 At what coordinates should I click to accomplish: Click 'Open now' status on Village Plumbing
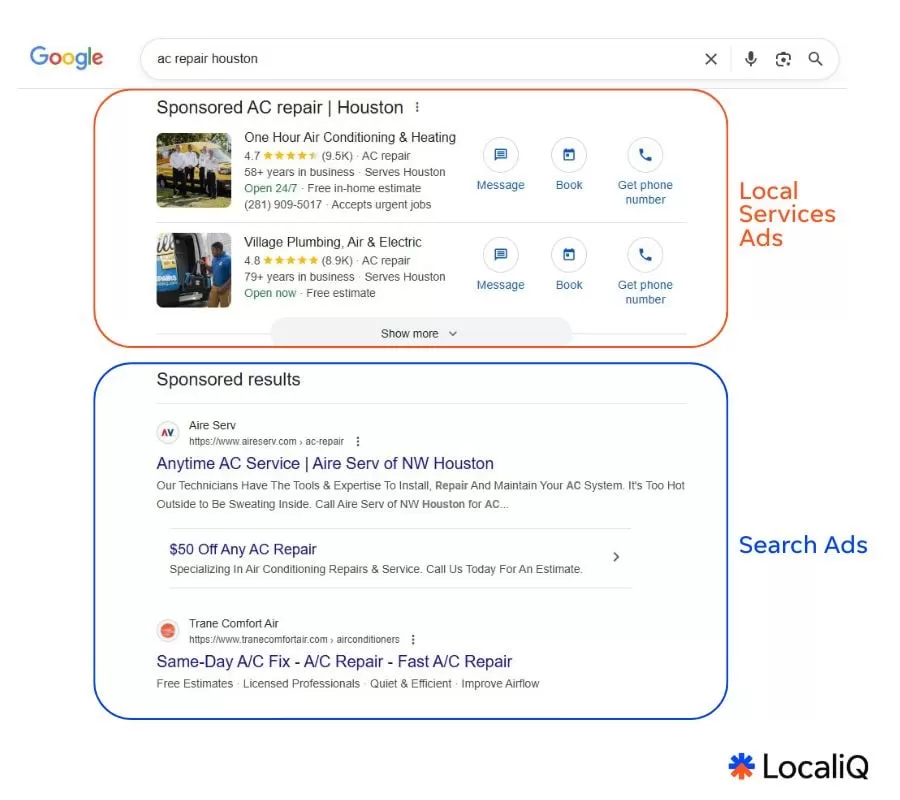pyautogui.click(x=270, y=293)
